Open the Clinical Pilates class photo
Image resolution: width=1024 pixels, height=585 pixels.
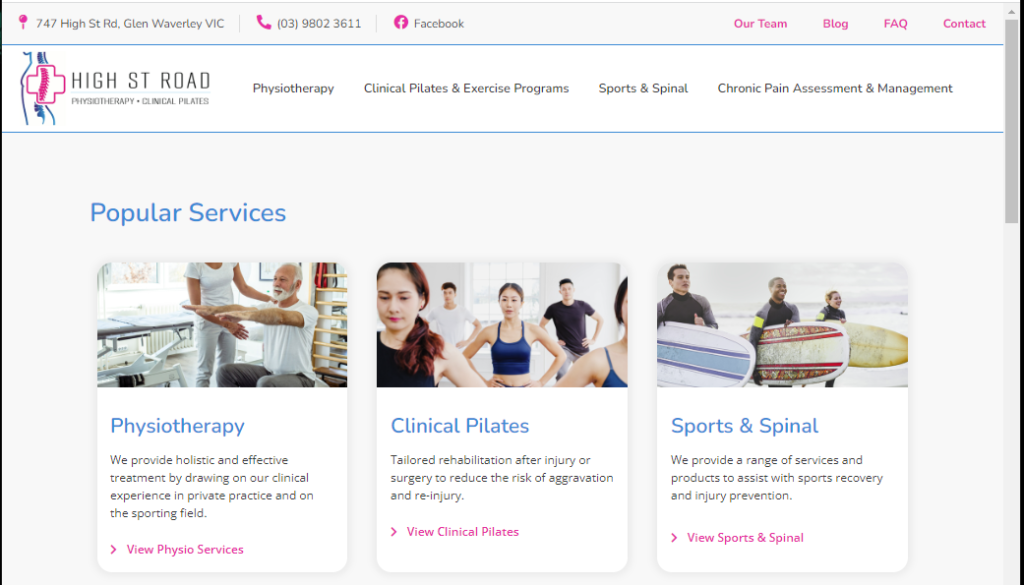coord(502,324)
